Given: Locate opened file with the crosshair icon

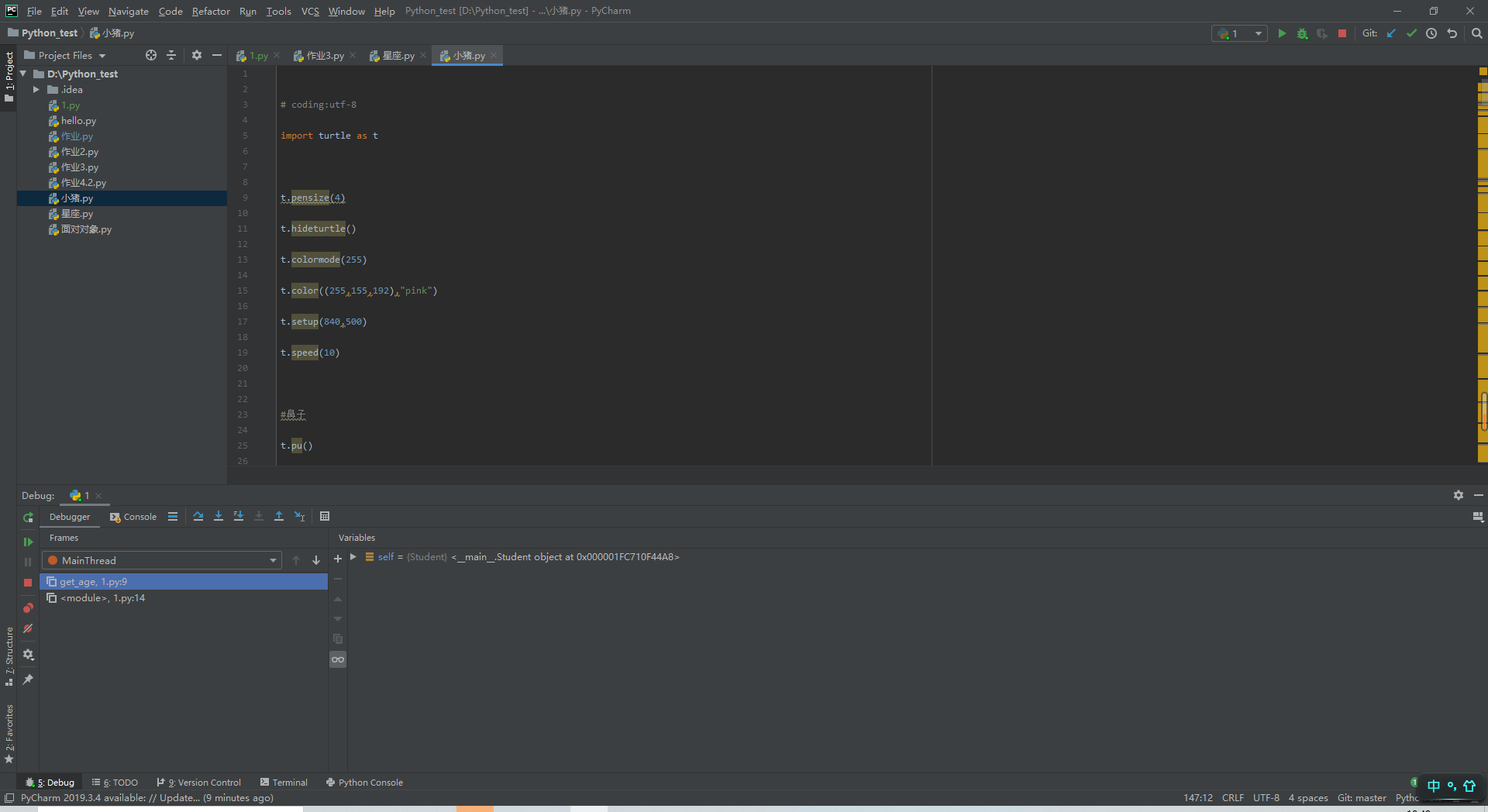Looking at the screenshot, I should pyautogui.click(x=151, y=55).
